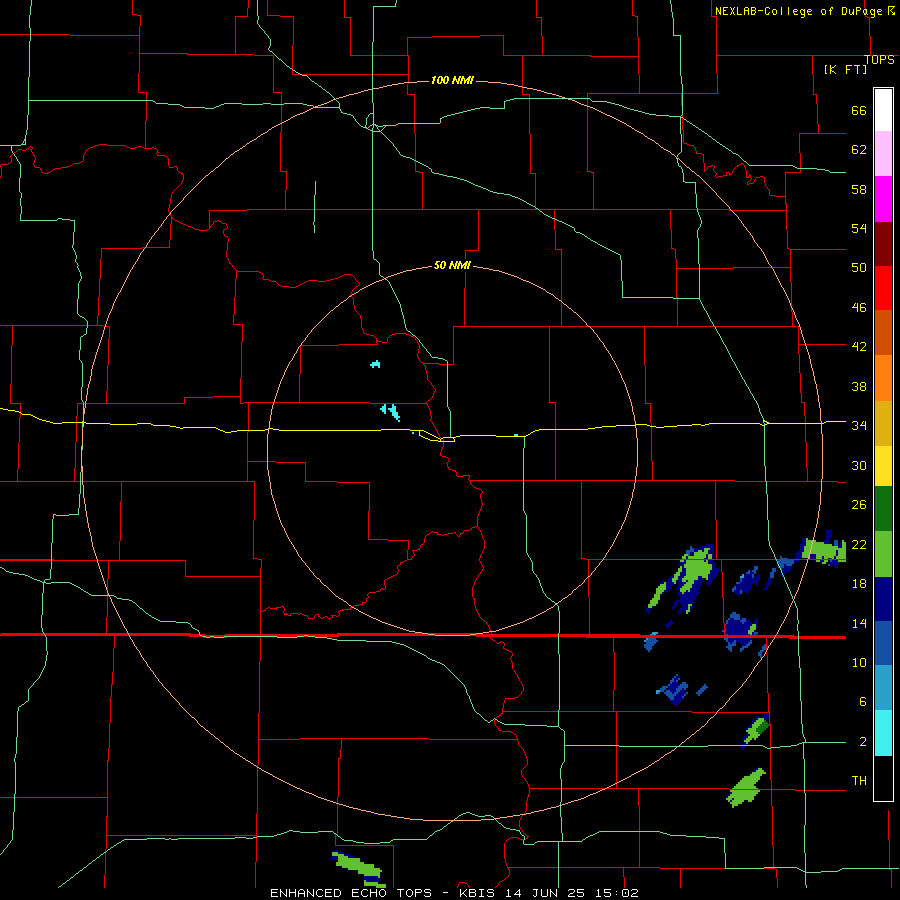Click the '30' scale value label
The width and height of the screenshot is (900, 900).
859,465
